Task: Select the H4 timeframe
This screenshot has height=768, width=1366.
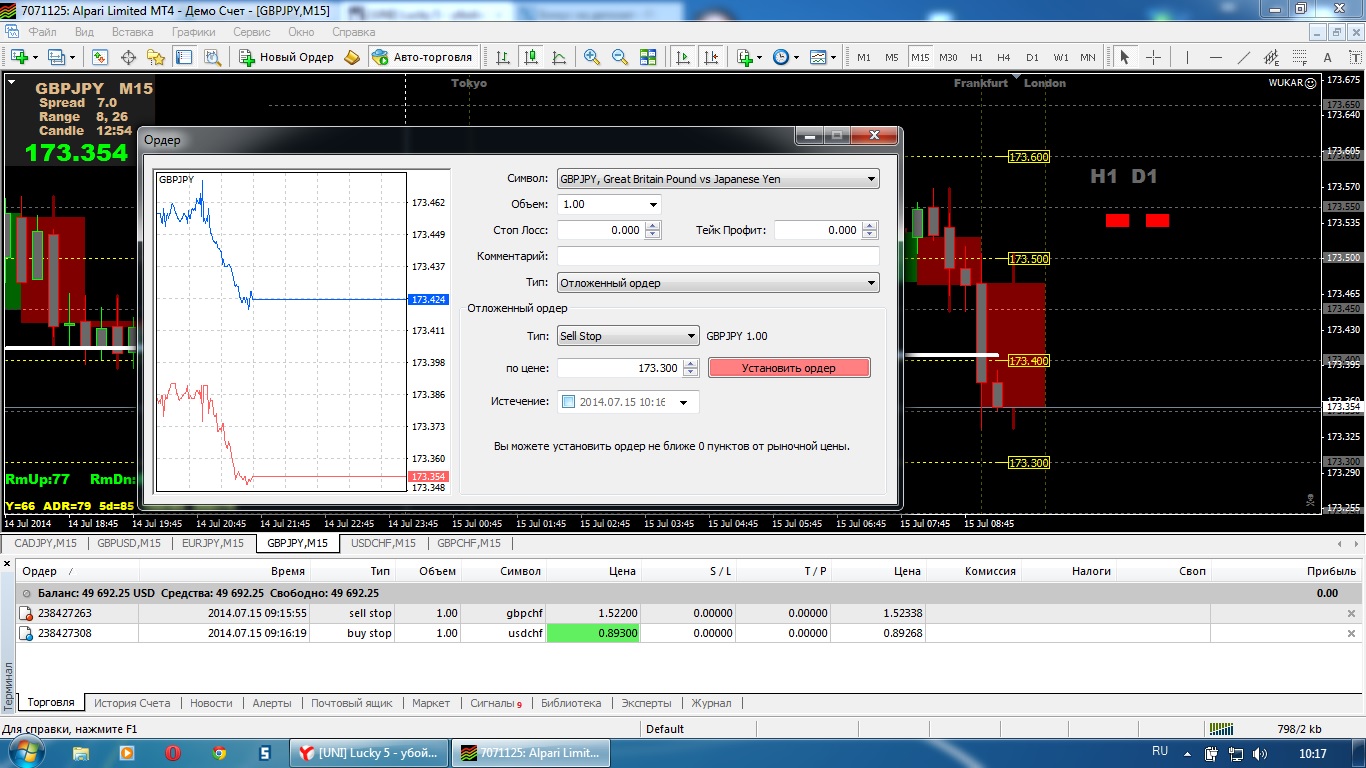Action: pos(1004,57)
